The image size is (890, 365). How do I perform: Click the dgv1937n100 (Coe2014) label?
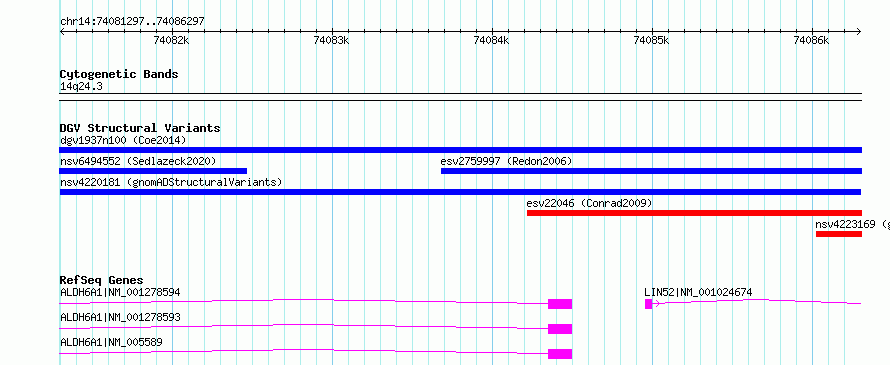tap(123, 140)
